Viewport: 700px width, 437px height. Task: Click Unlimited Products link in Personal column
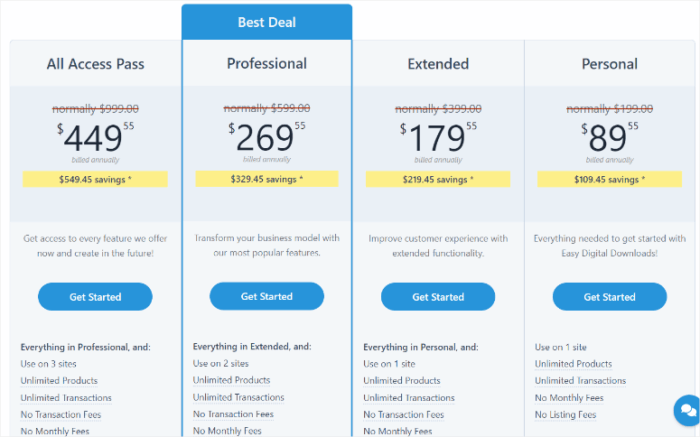573,364
